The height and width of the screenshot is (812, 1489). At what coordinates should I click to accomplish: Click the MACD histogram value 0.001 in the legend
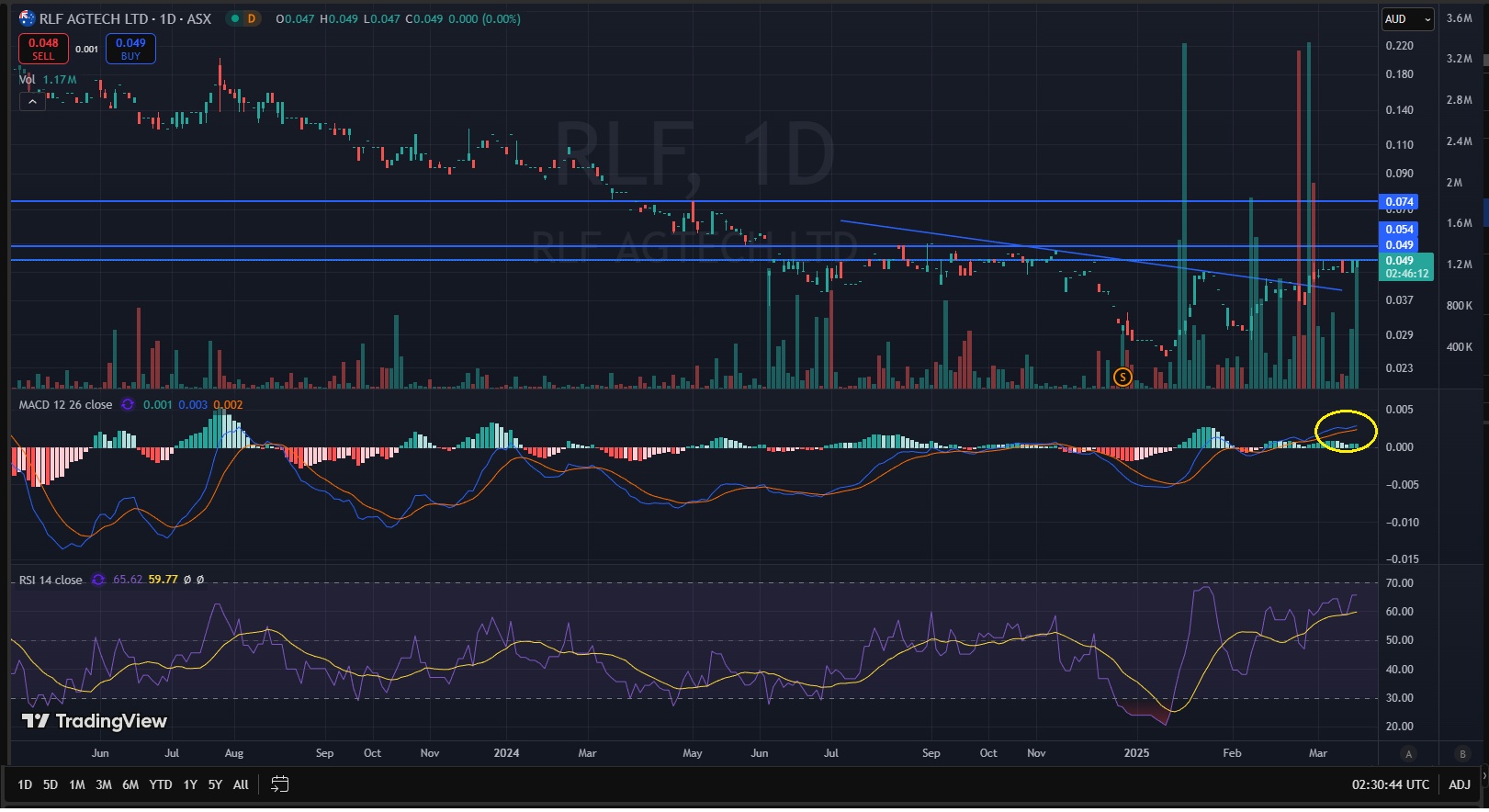[x=158, y=405]
